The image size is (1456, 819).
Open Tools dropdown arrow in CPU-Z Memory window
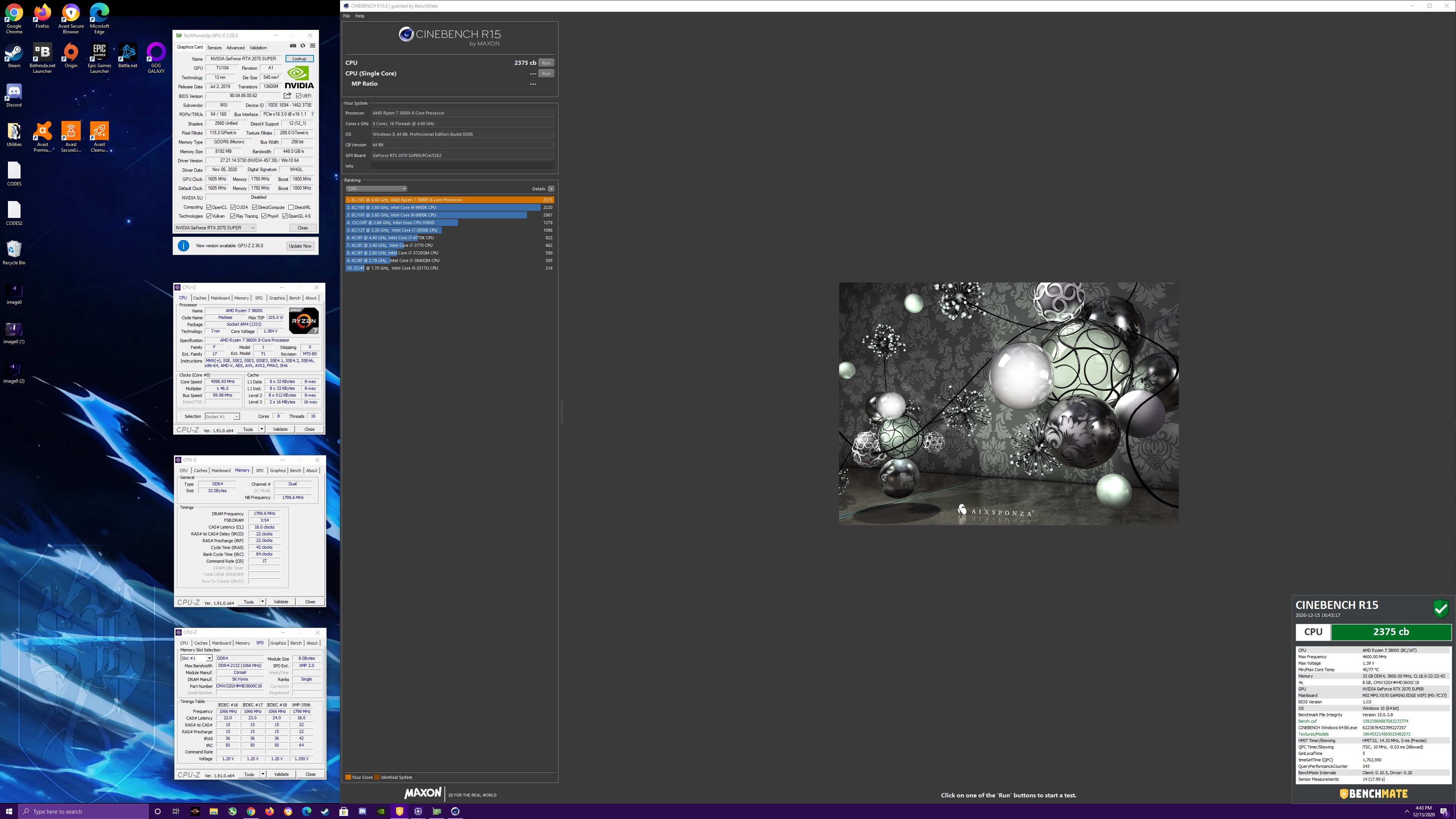(x=262, y=601)
